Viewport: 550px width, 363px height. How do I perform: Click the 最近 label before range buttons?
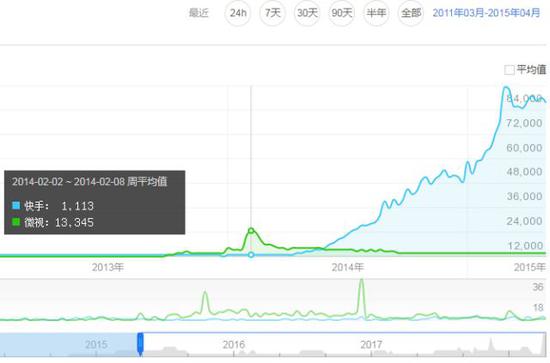click(199, 13)
